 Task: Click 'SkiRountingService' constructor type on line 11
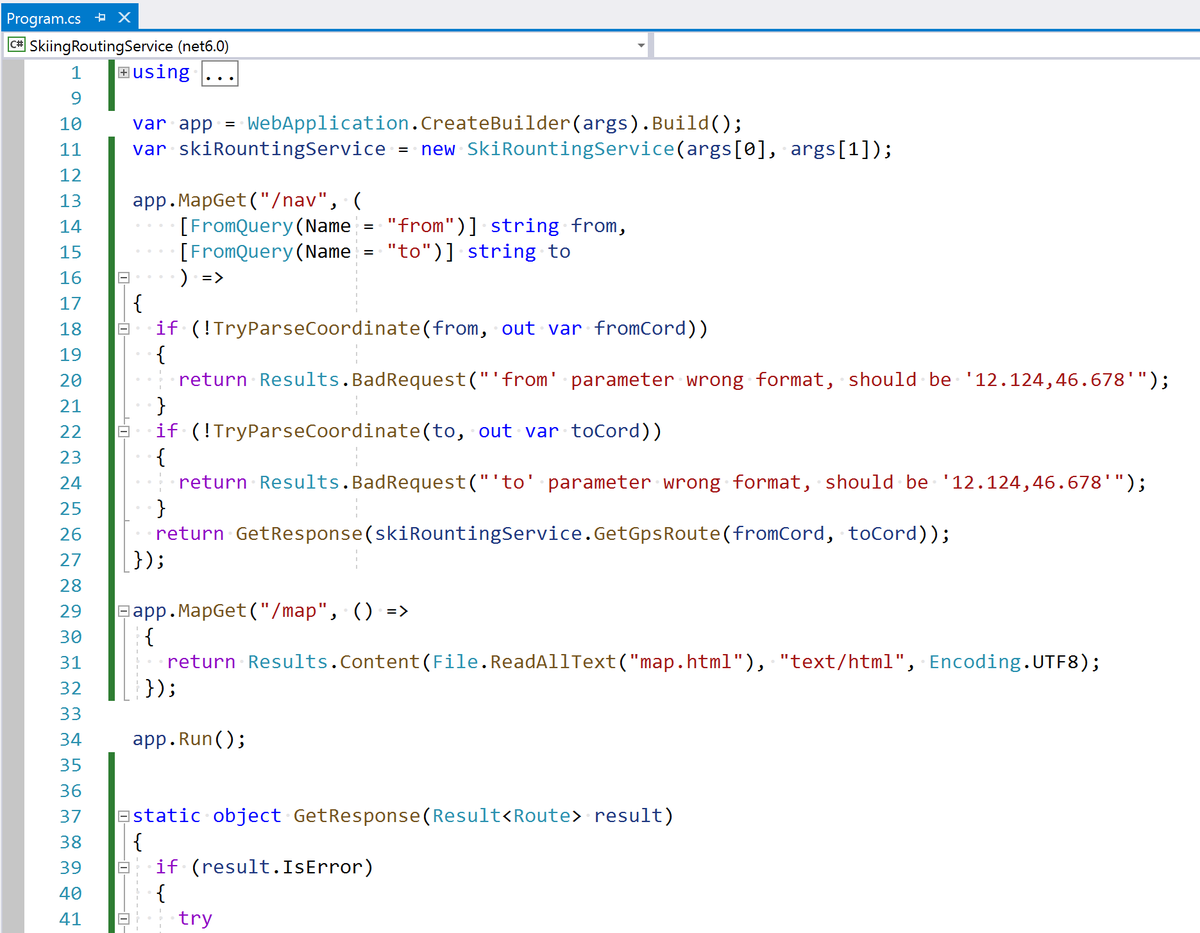coord(571,149)
